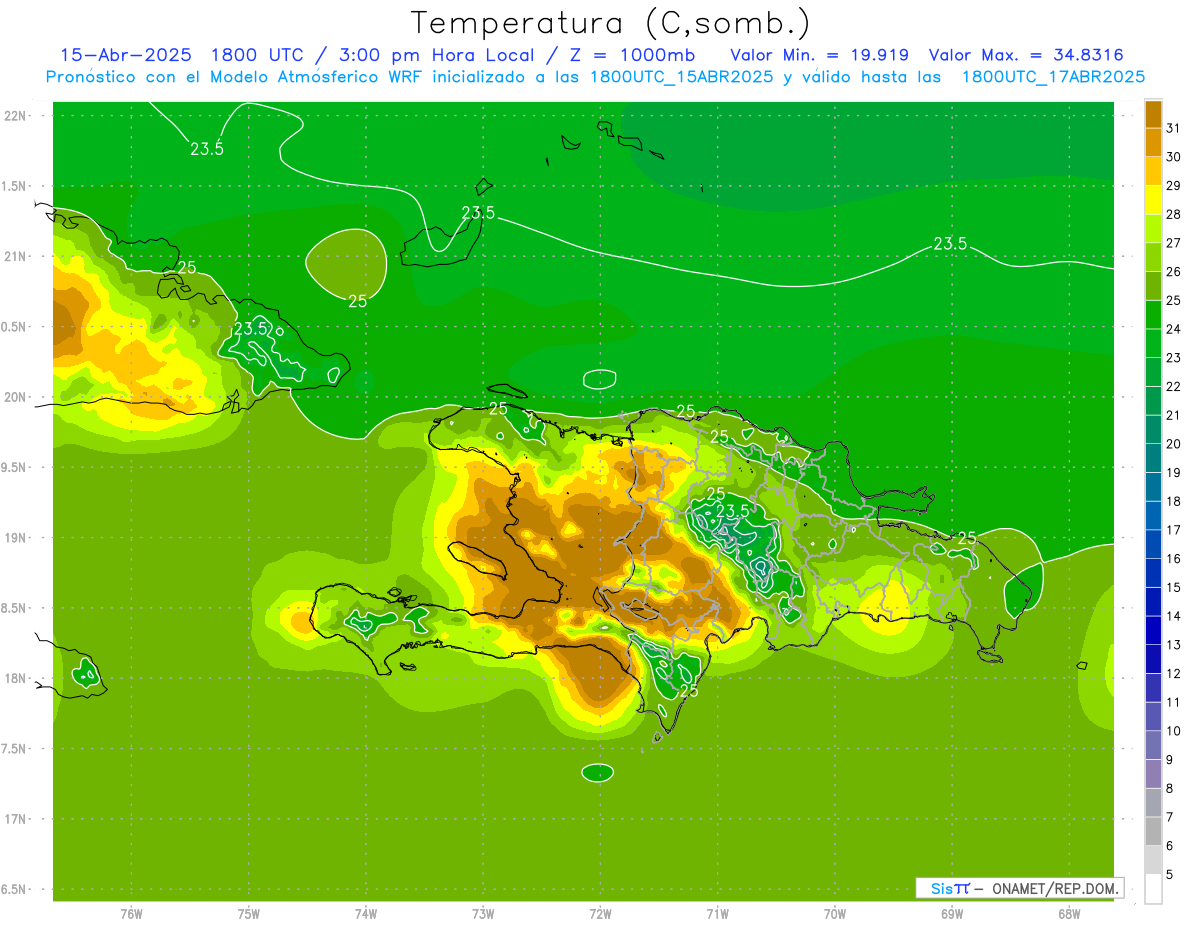Click the colorbar swatch between 30 and 31
This screenshot has height=927, width=1200.
coord(1153,142)
